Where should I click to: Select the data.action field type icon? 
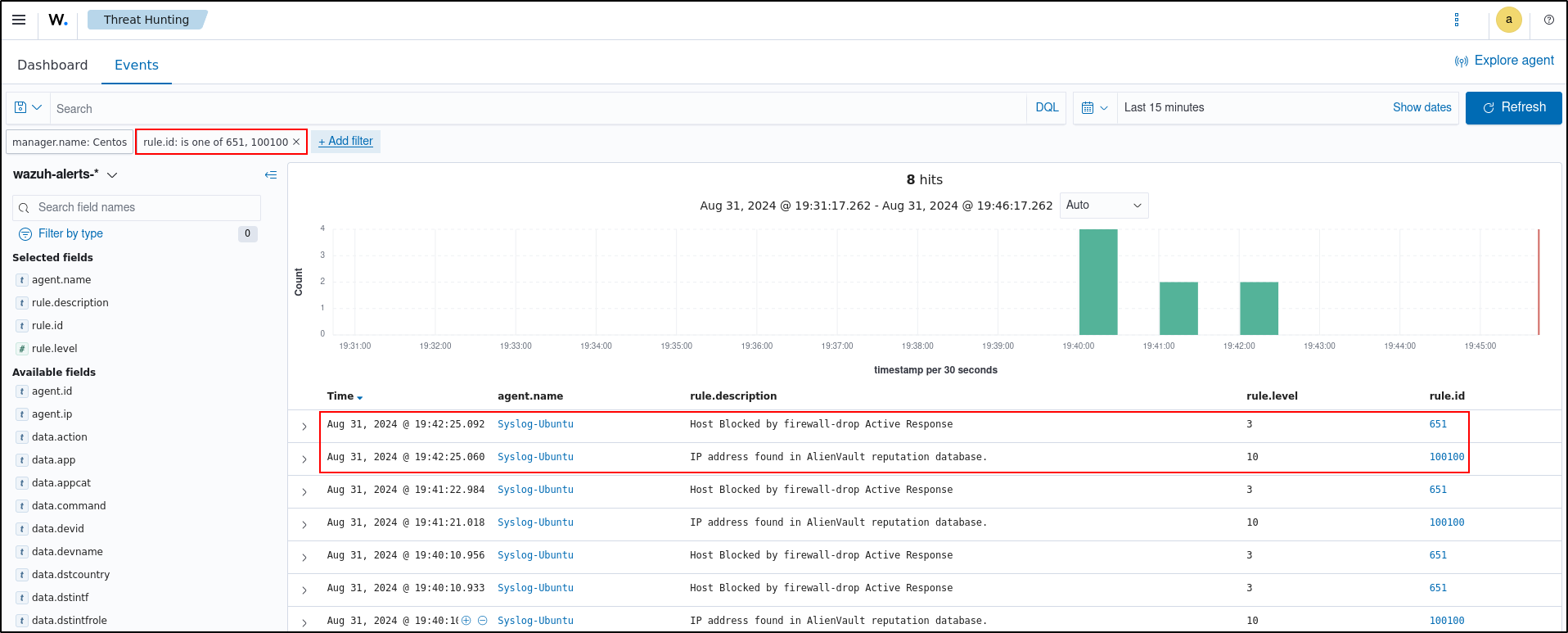pyautogui.click(x=22, y=437)
